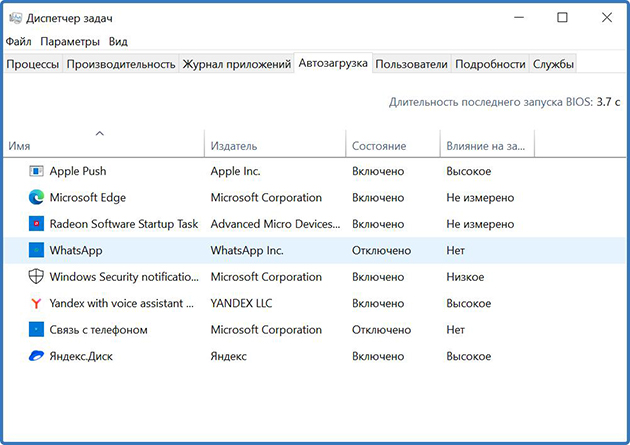Sort by Влияние на запуск column

[x=485, y=146]
